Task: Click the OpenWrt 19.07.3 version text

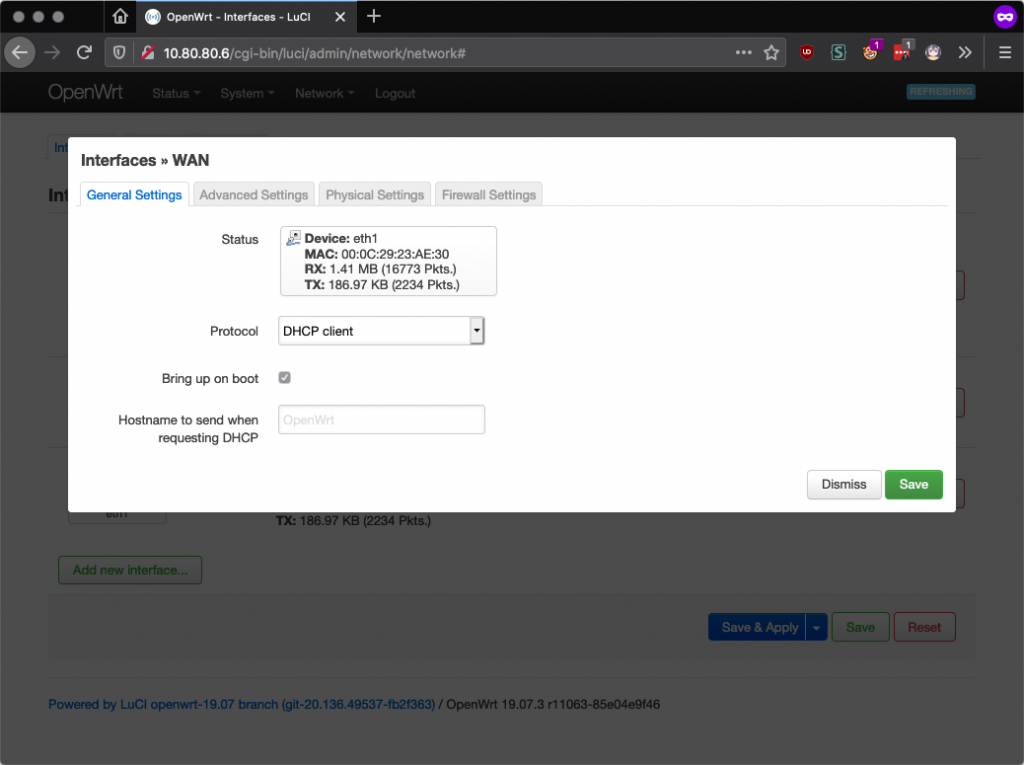Action: (552, 704)
